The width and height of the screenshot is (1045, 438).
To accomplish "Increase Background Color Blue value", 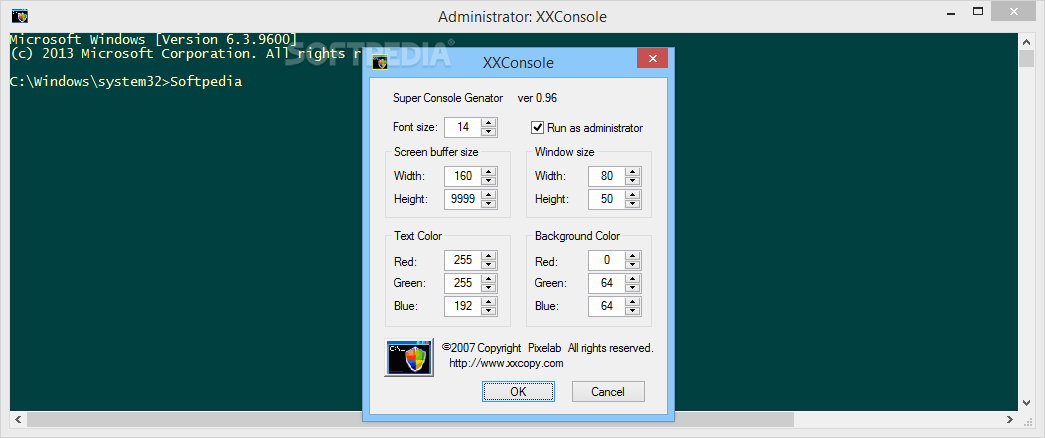I will [633, 302].
